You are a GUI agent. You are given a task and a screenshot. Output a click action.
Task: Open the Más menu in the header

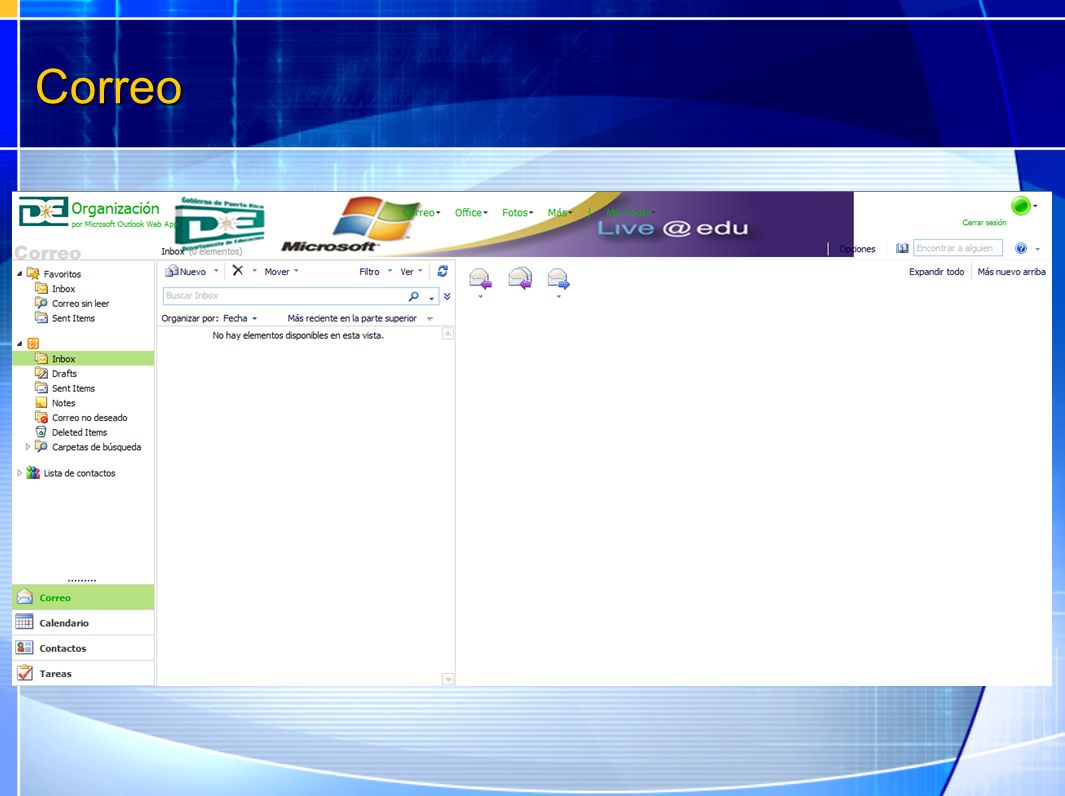click(560, 213)
